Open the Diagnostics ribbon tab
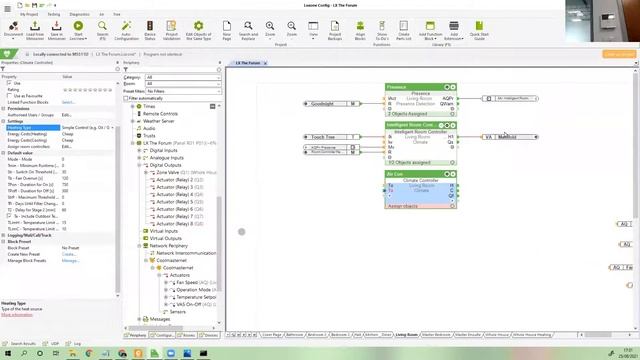 tap(79, 14)
